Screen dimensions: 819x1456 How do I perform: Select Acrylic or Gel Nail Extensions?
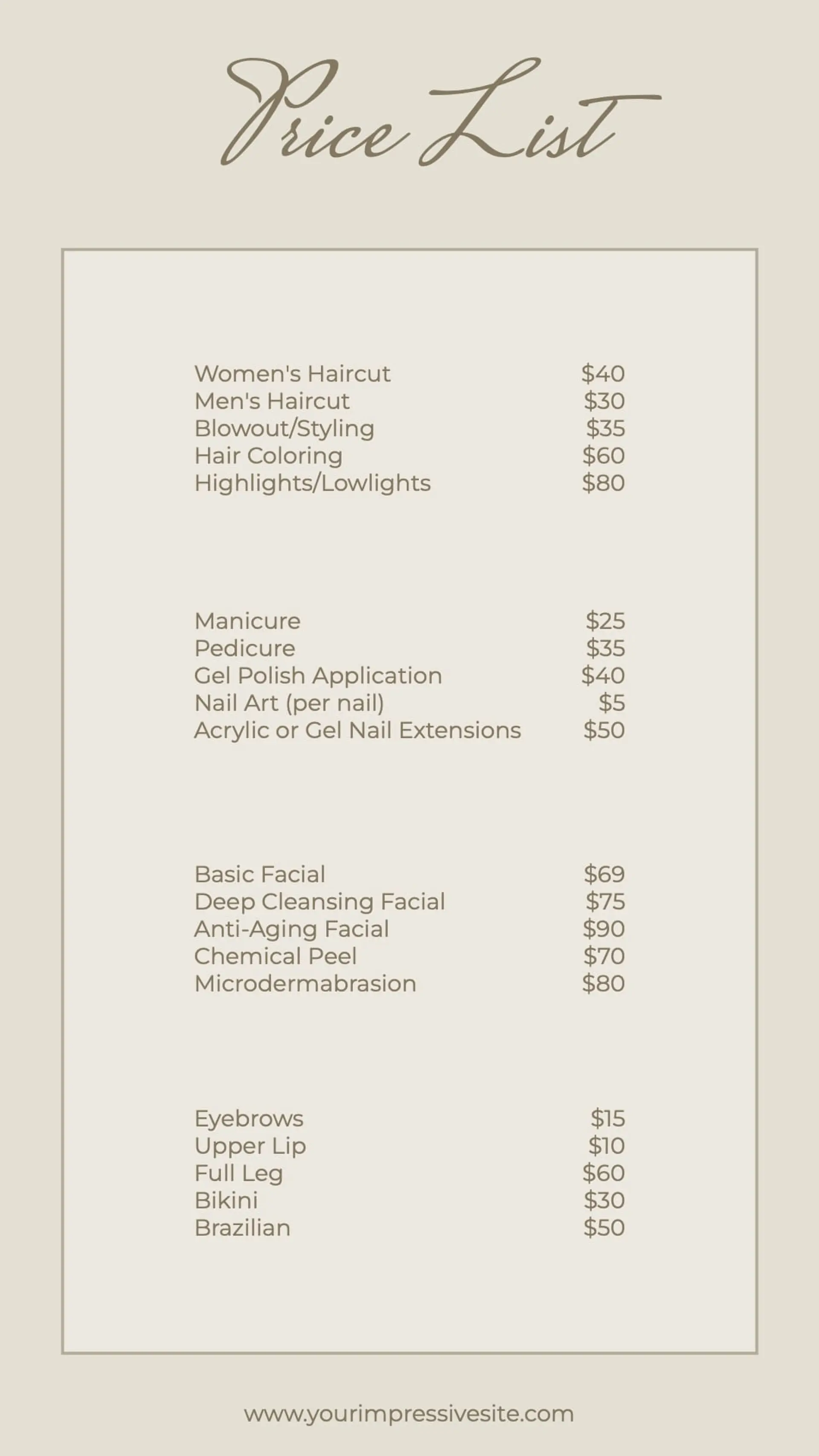point(358,730)
